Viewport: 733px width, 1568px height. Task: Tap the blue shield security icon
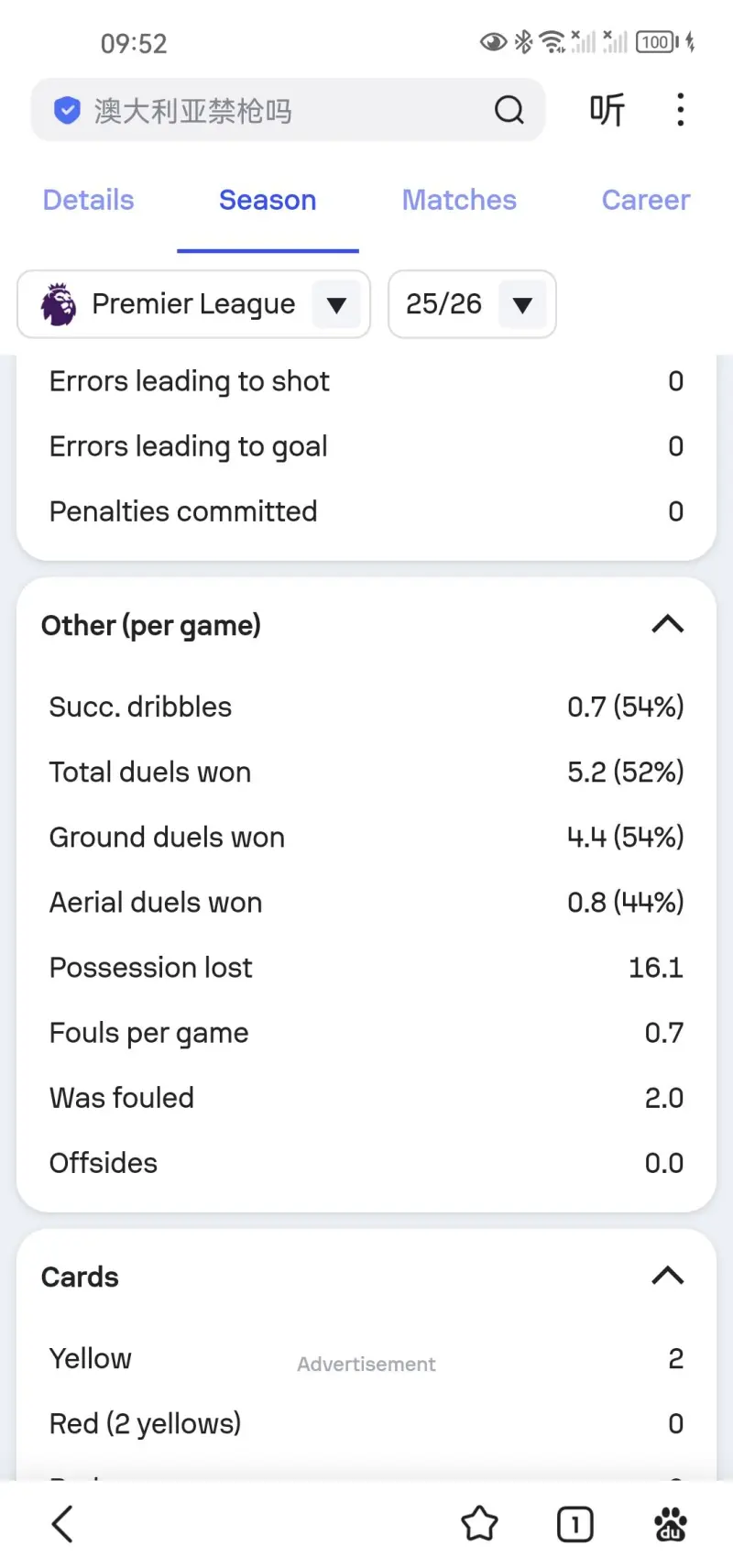coord(67,111)
